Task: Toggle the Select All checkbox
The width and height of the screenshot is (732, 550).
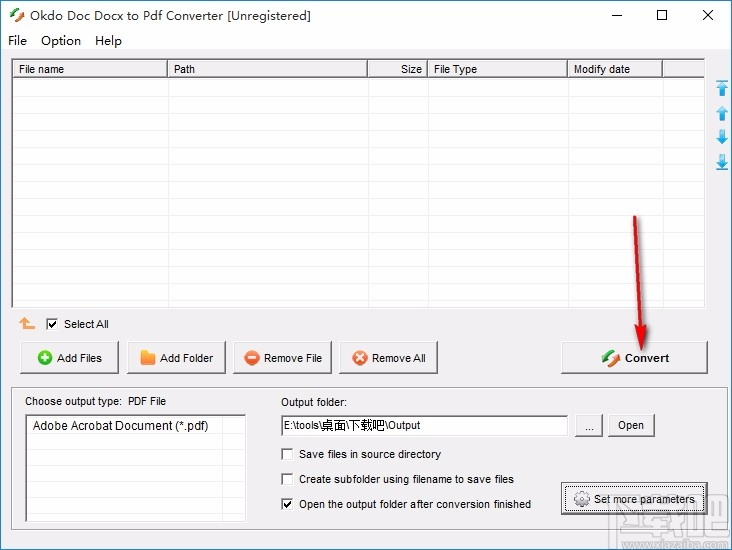Action: pyautogui.click(x=52, y=324)
